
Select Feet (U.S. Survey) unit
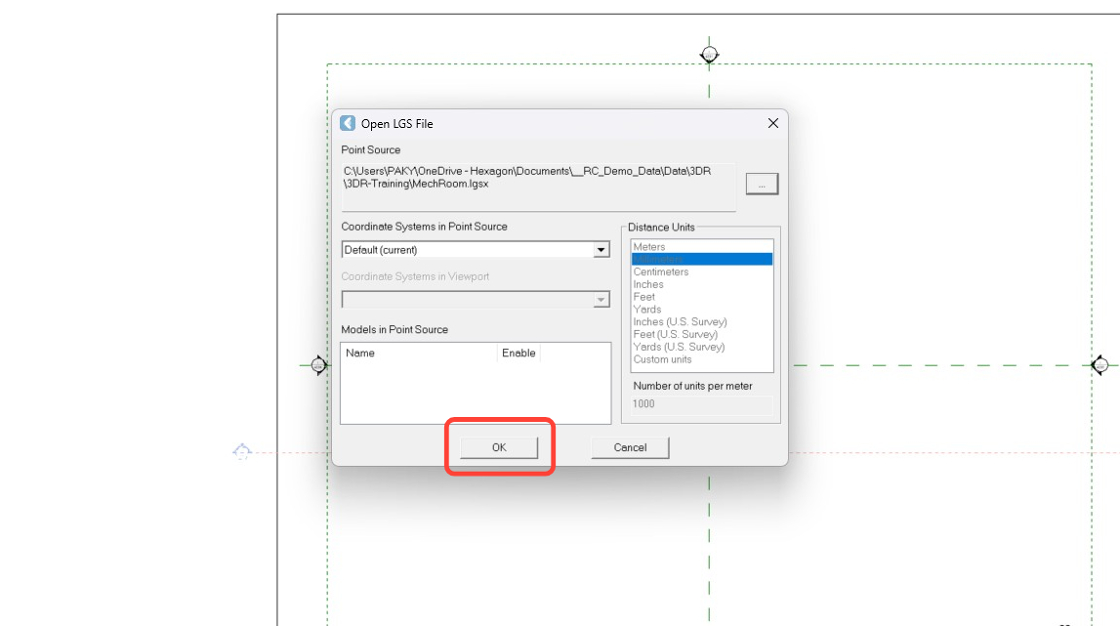pyautogui.click(x=701, y=334)
